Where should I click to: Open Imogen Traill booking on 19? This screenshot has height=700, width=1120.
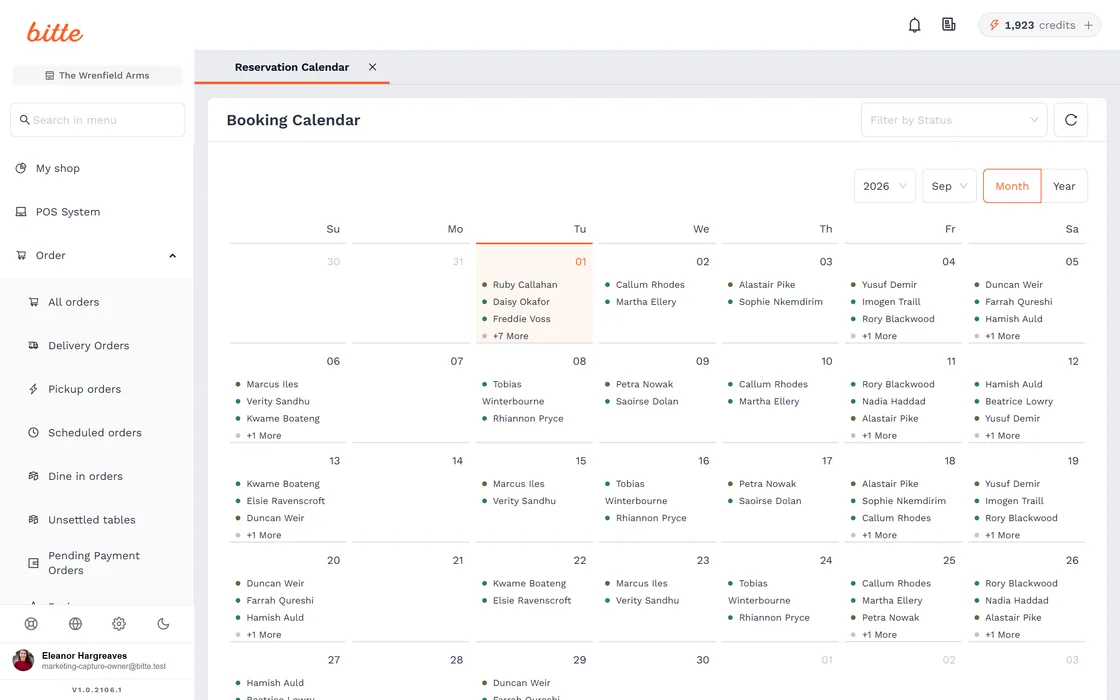click(x=1014, y=501)
